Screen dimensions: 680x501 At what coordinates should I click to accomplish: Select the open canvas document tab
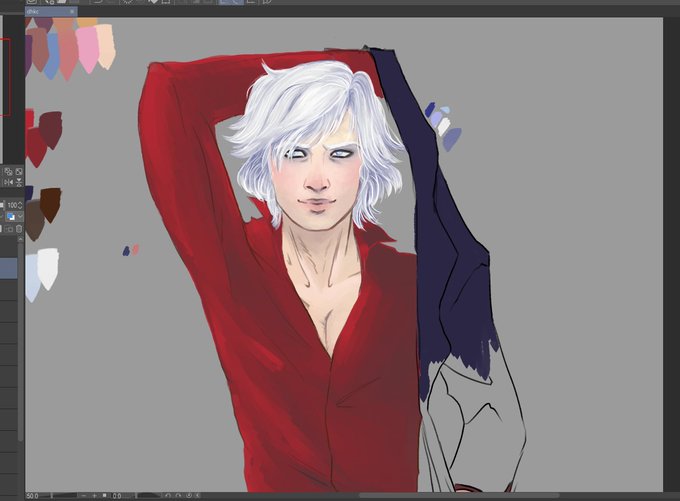(51, 12)
